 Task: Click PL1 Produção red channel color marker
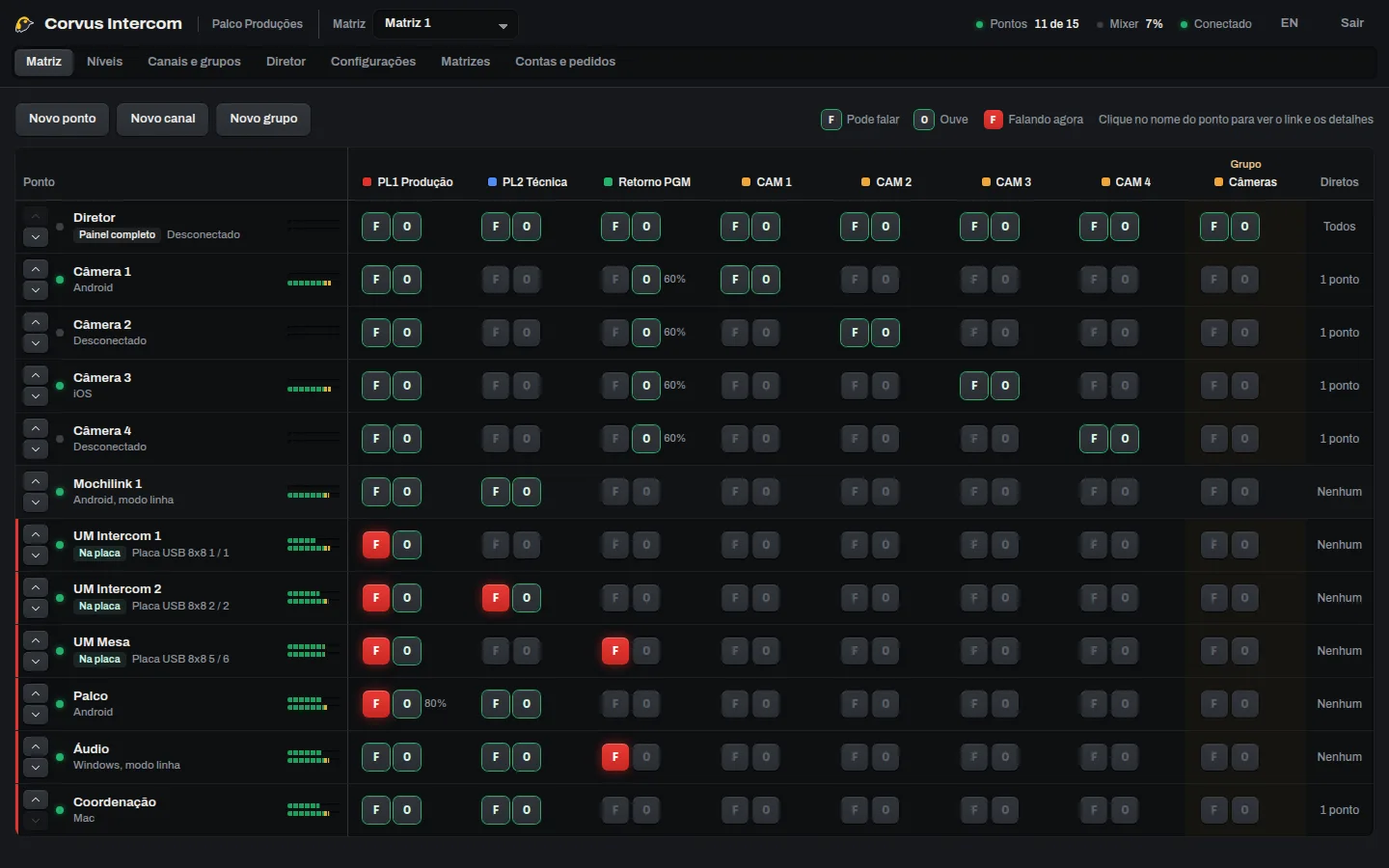click(x=367, y=182)
